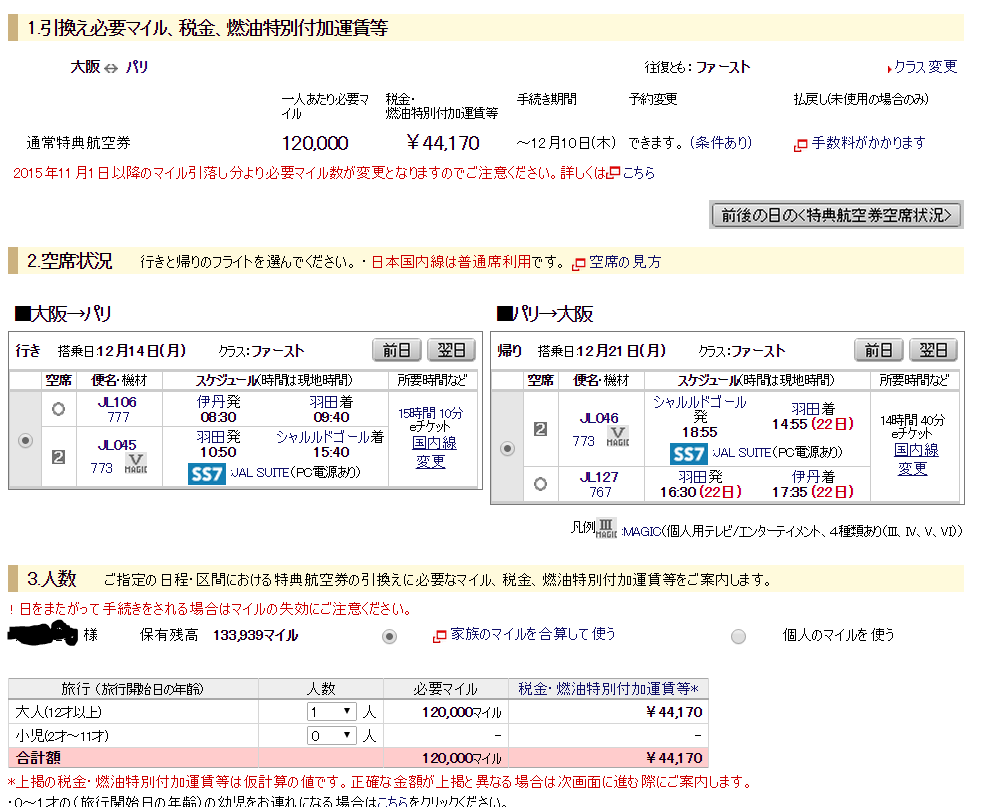The width and height of the screenshot is (986, 807).
Task: Open the 家族のマイルを合算して使う link
Action: pyautogui.click(x=533, y=634)
